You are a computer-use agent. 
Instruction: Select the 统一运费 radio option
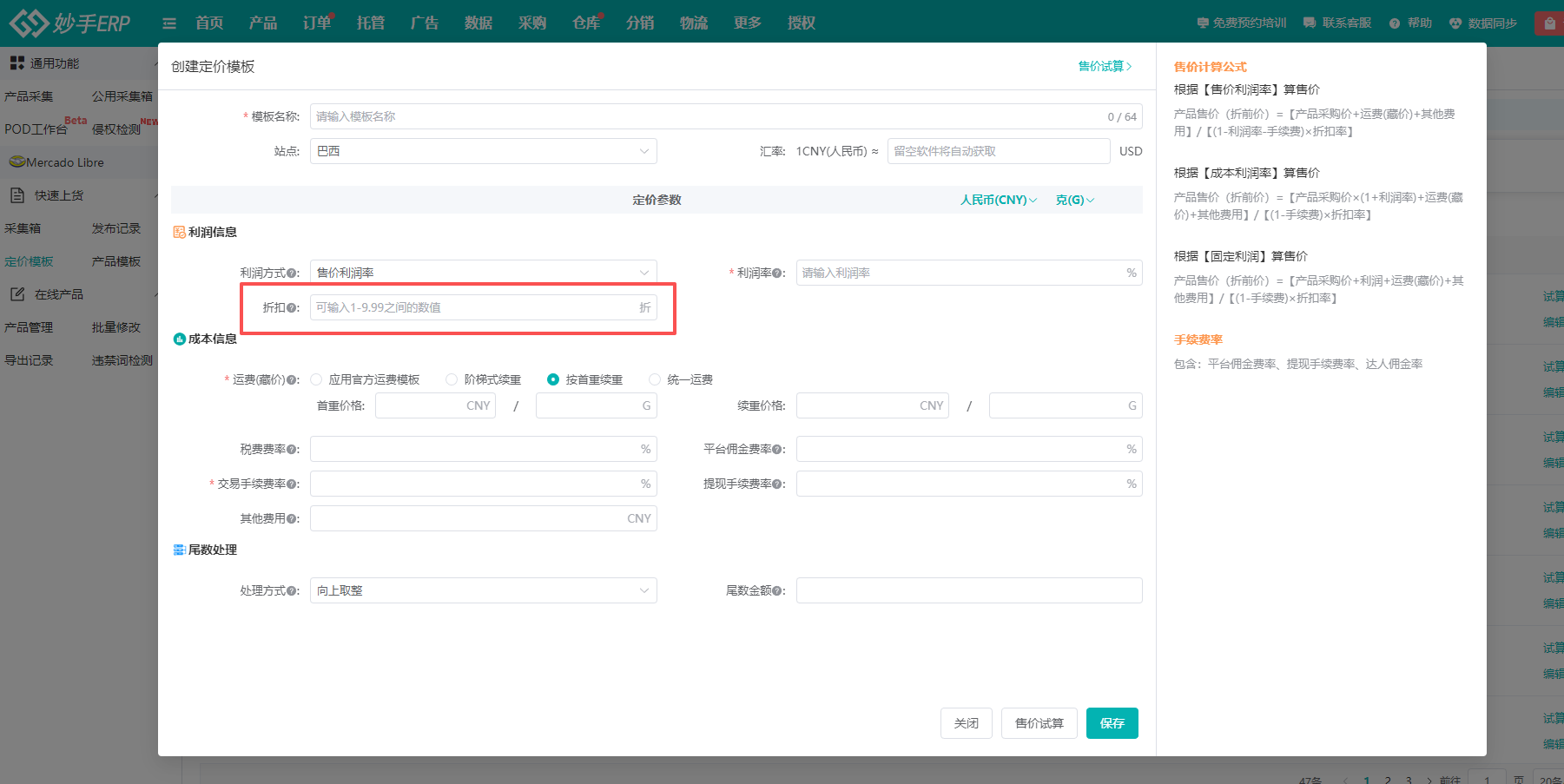pyautogui.click(x=655, y=379)
